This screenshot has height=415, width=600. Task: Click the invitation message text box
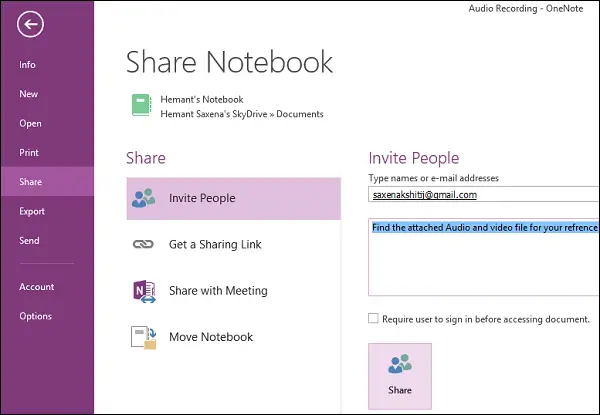point(484,257)
